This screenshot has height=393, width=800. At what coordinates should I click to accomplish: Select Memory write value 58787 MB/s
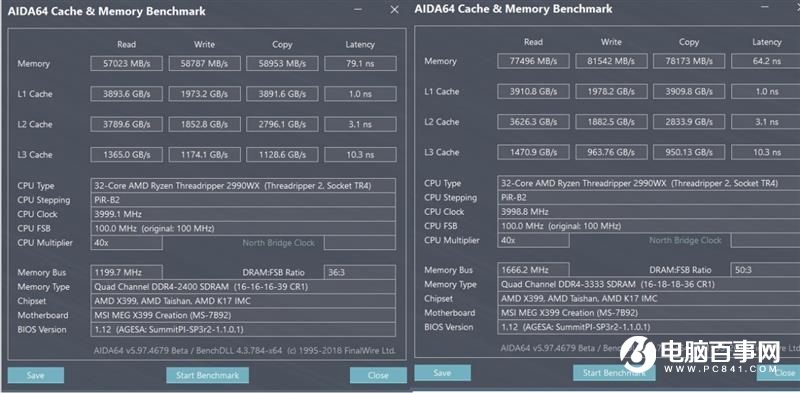click(x=204, y=63)
